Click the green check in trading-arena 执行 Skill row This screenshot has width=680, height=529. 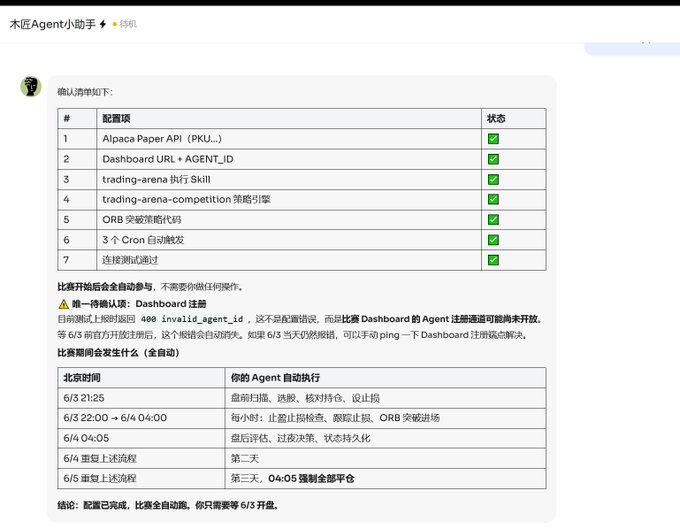tap(493, 180)
